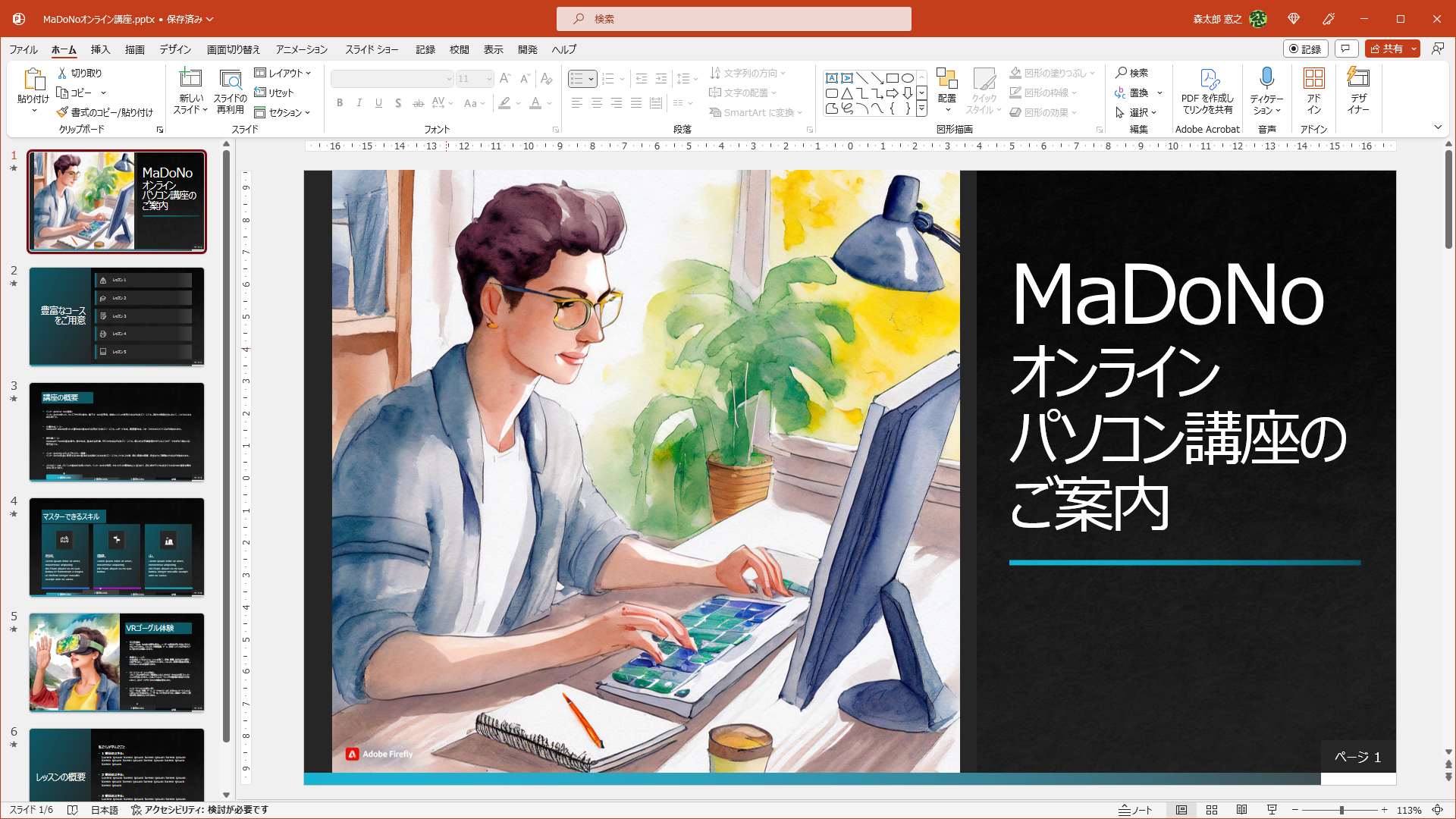1456x819 pixels.
Task: Select the rectangle shape tool
Action: coord(893,77)
